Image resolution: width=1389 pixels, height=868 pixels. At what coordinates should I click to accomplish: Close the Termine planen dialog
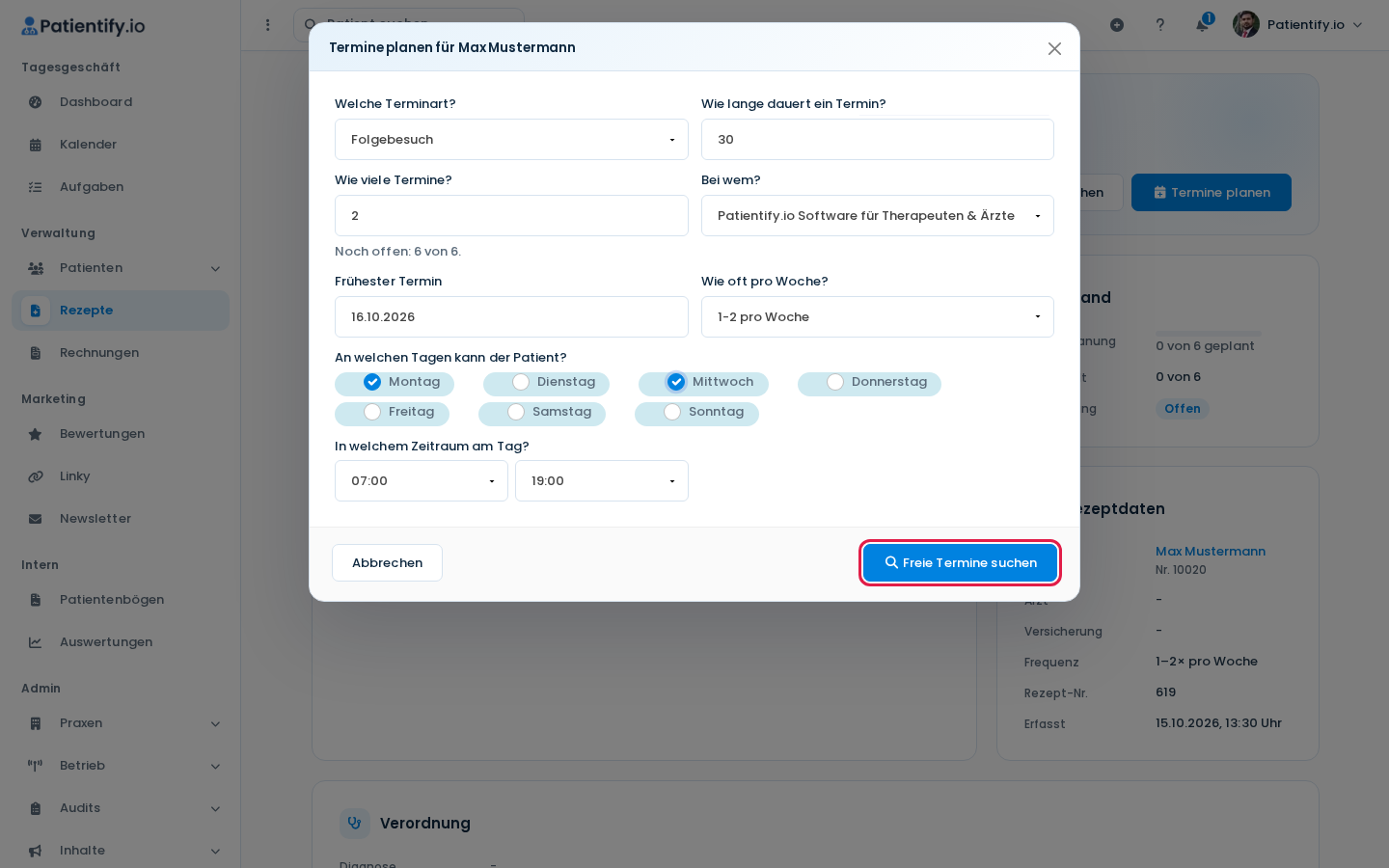pyautogui.click(x=1054, y=48)
